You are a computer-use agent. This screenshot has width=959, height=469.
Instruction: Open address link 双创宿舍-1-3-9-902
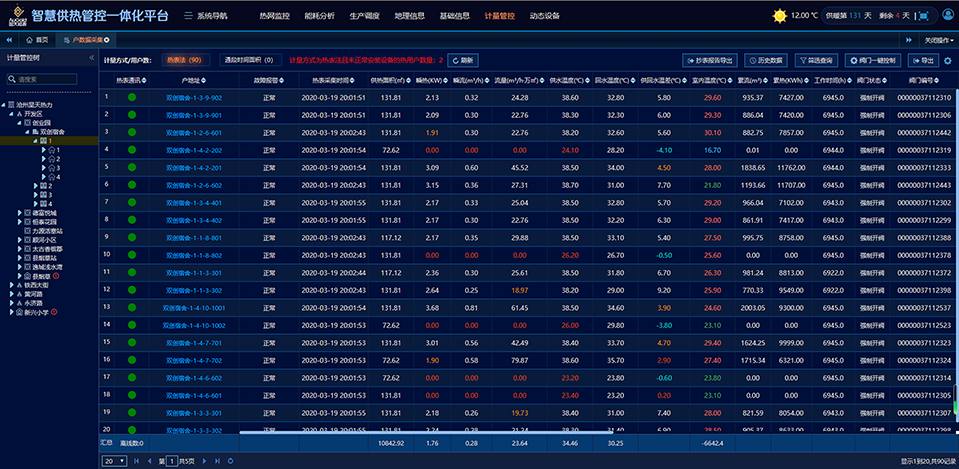click(x=193, y=98)
